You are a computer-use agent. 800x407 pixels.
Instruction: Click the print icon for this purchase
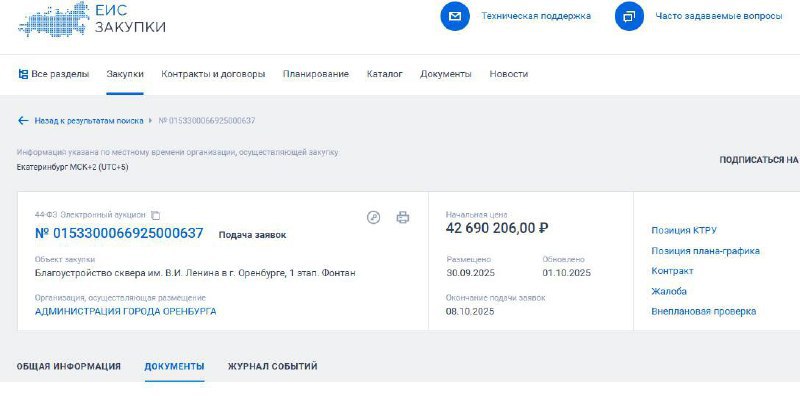(x=403, y=217)
